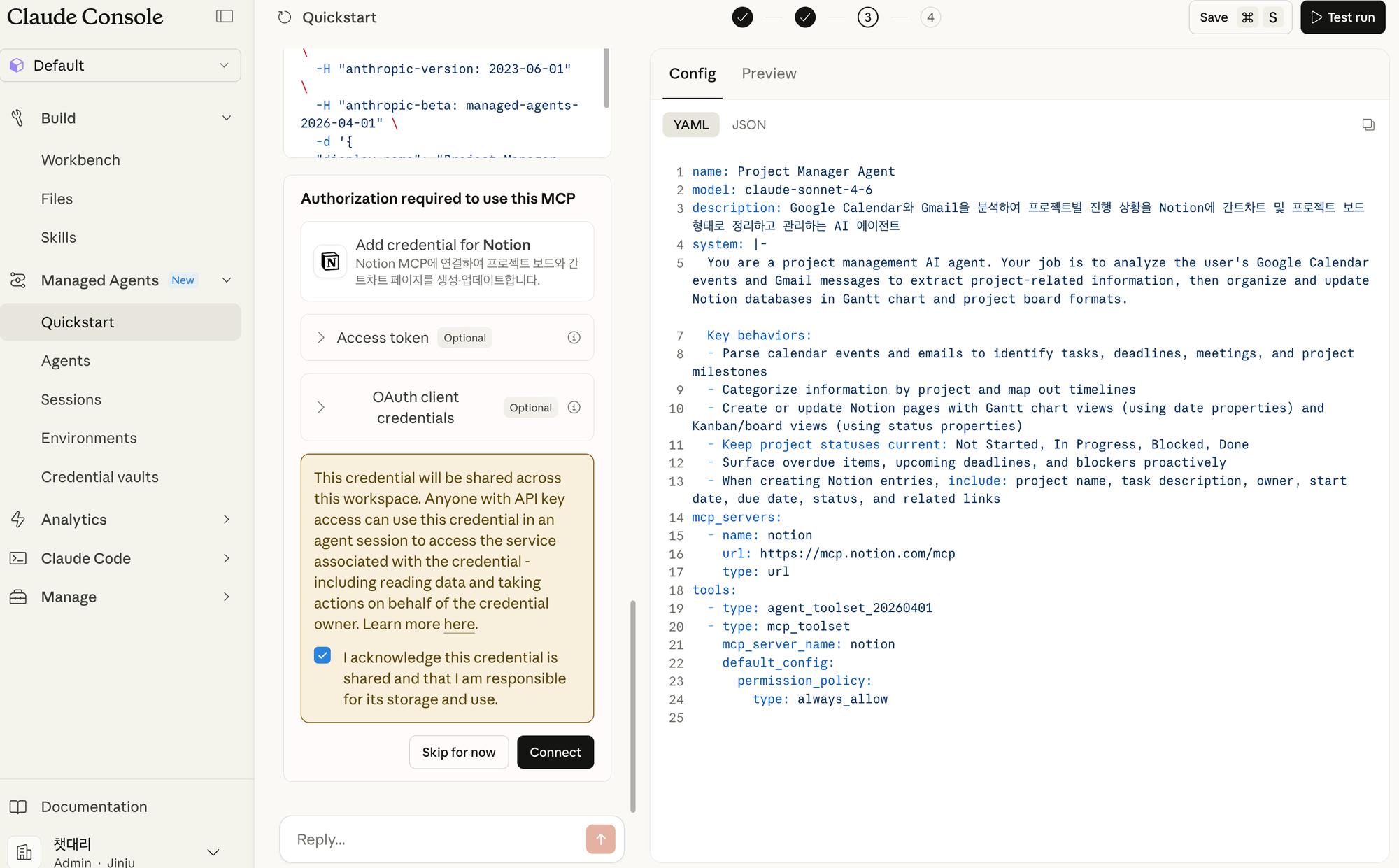
Task: Expand the Access token section
Action: 321,338
